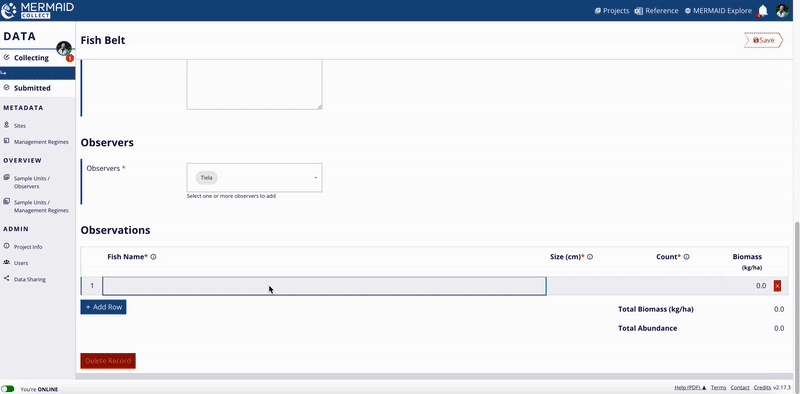Click the Fish Name info icon

pos(153,257)
